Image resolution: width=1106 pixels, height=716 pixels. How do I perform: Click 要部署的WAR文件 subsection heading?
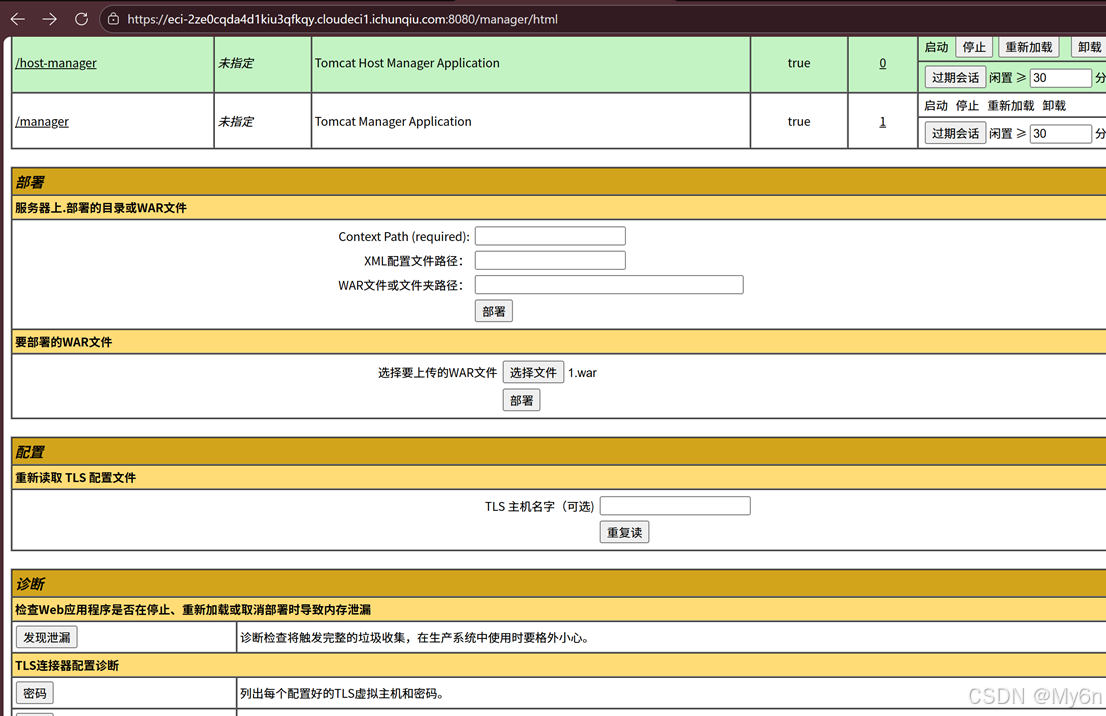coord(63,342)
